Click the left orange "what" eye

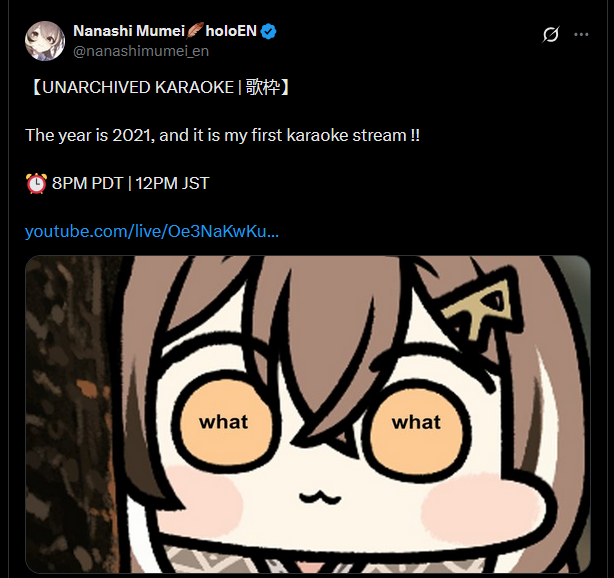click(x=226, y=424)
